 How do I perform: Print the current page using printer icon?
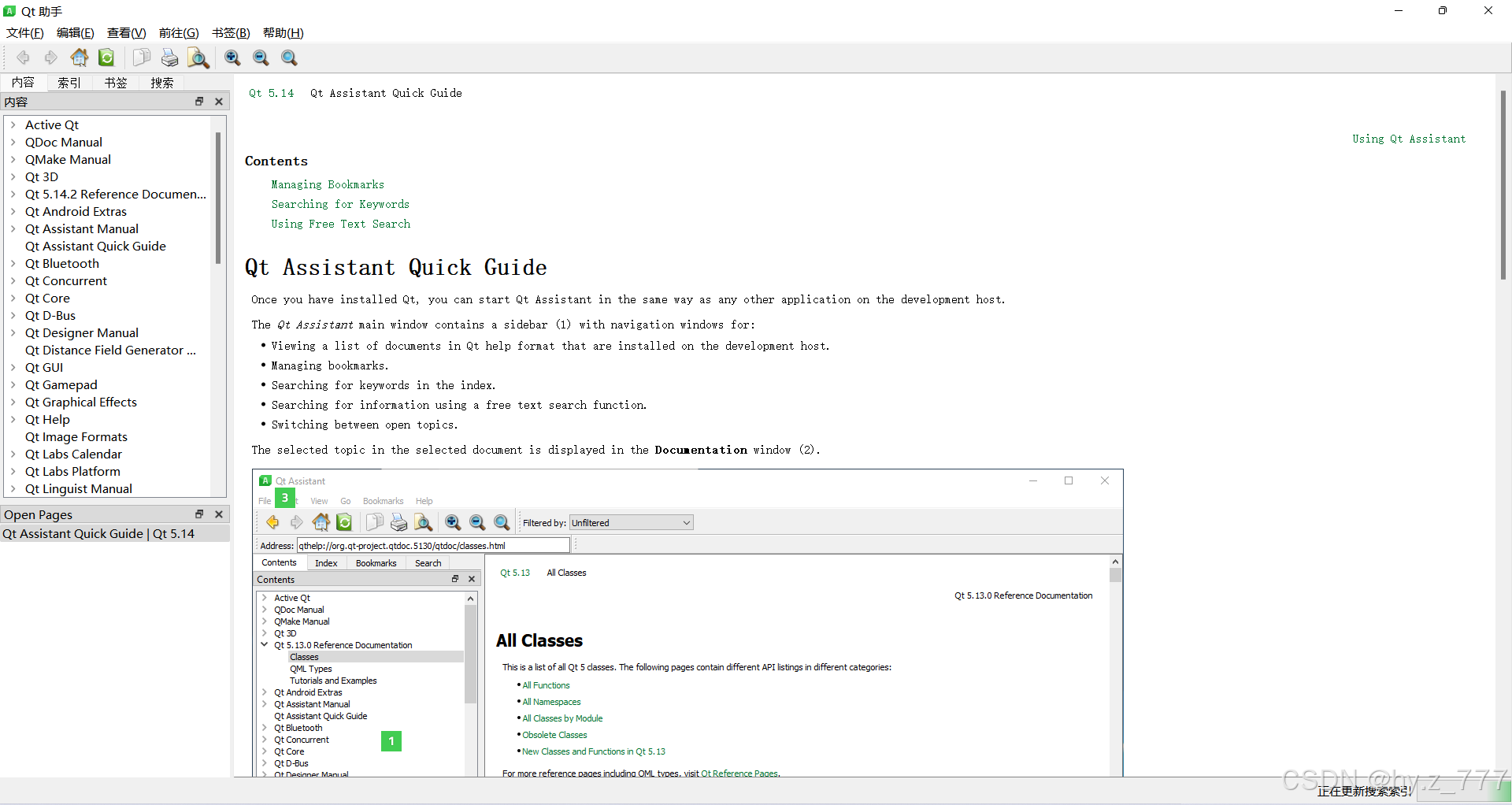[169, 57]
